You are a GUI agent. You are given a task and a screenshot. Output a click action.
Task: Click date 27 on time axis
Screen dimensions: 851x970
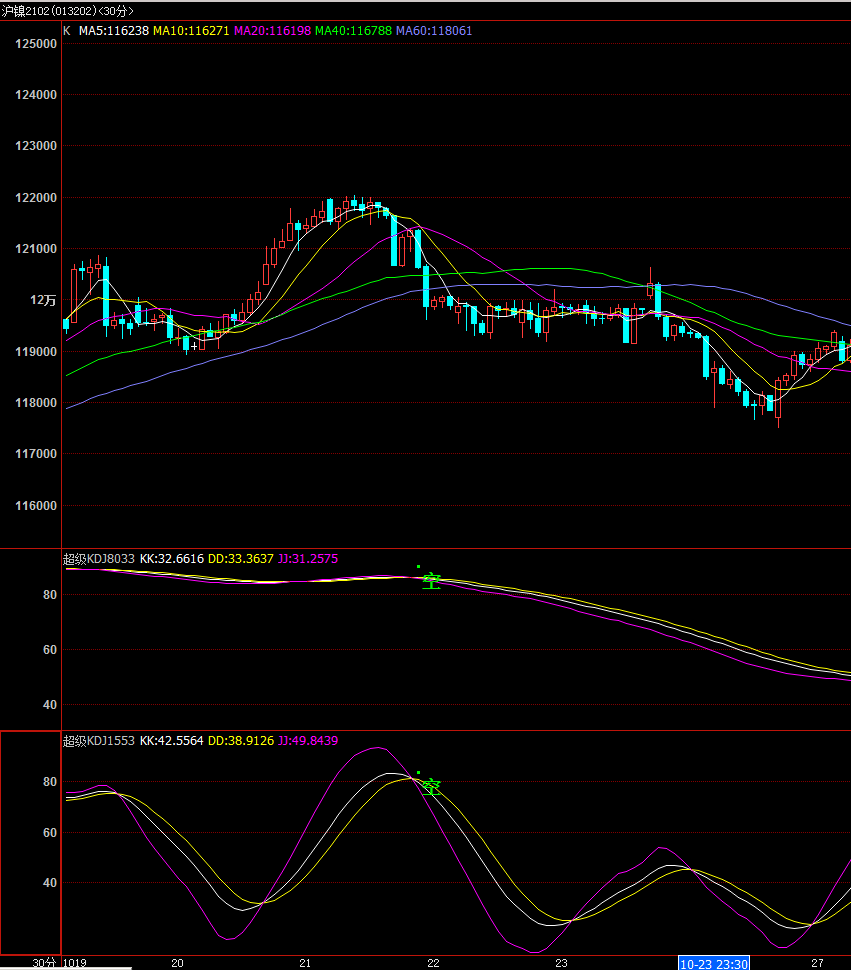[x=818, y=963]
